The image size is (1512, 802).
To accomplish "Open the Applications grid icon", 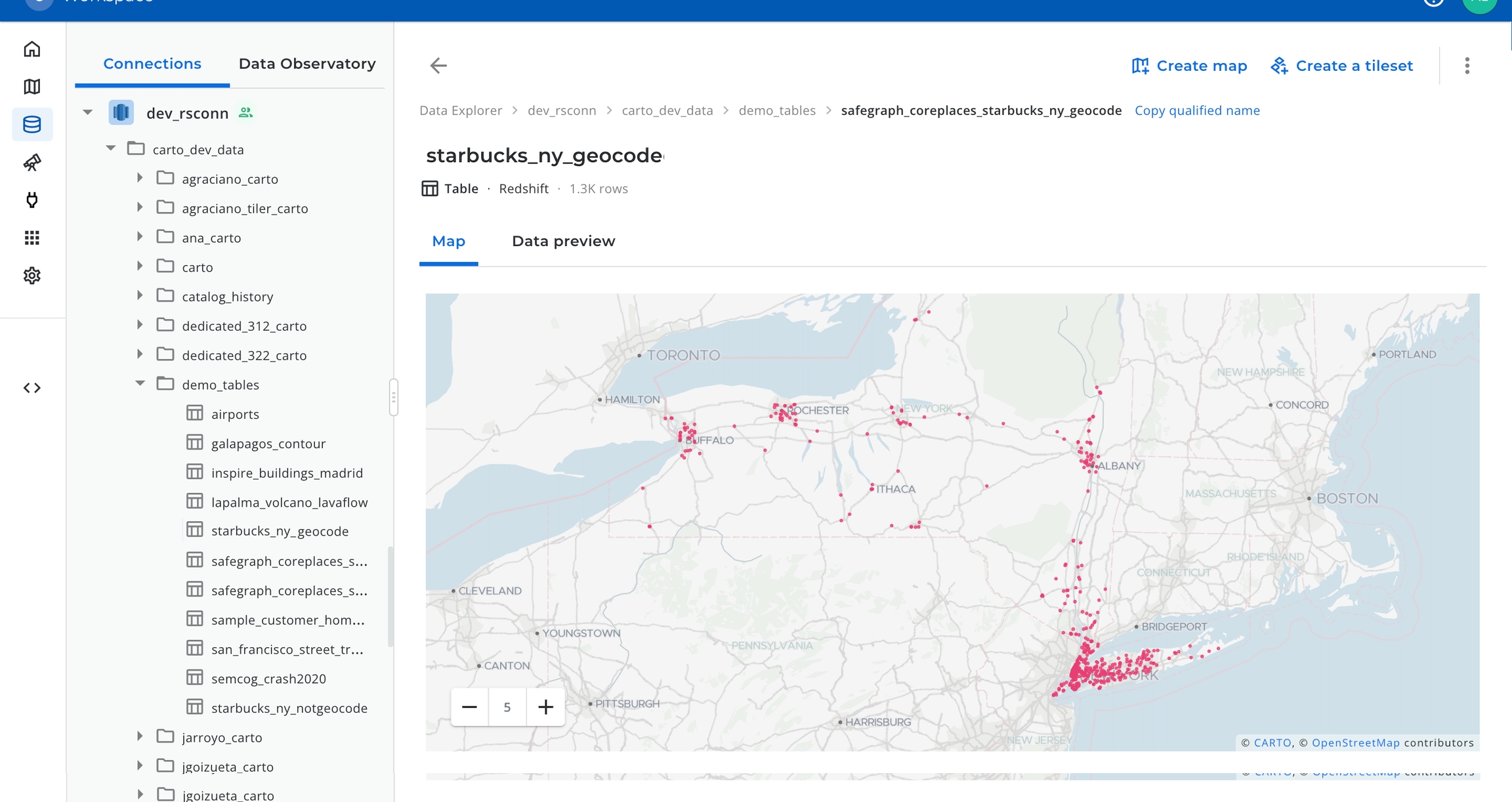I will 31,238.
